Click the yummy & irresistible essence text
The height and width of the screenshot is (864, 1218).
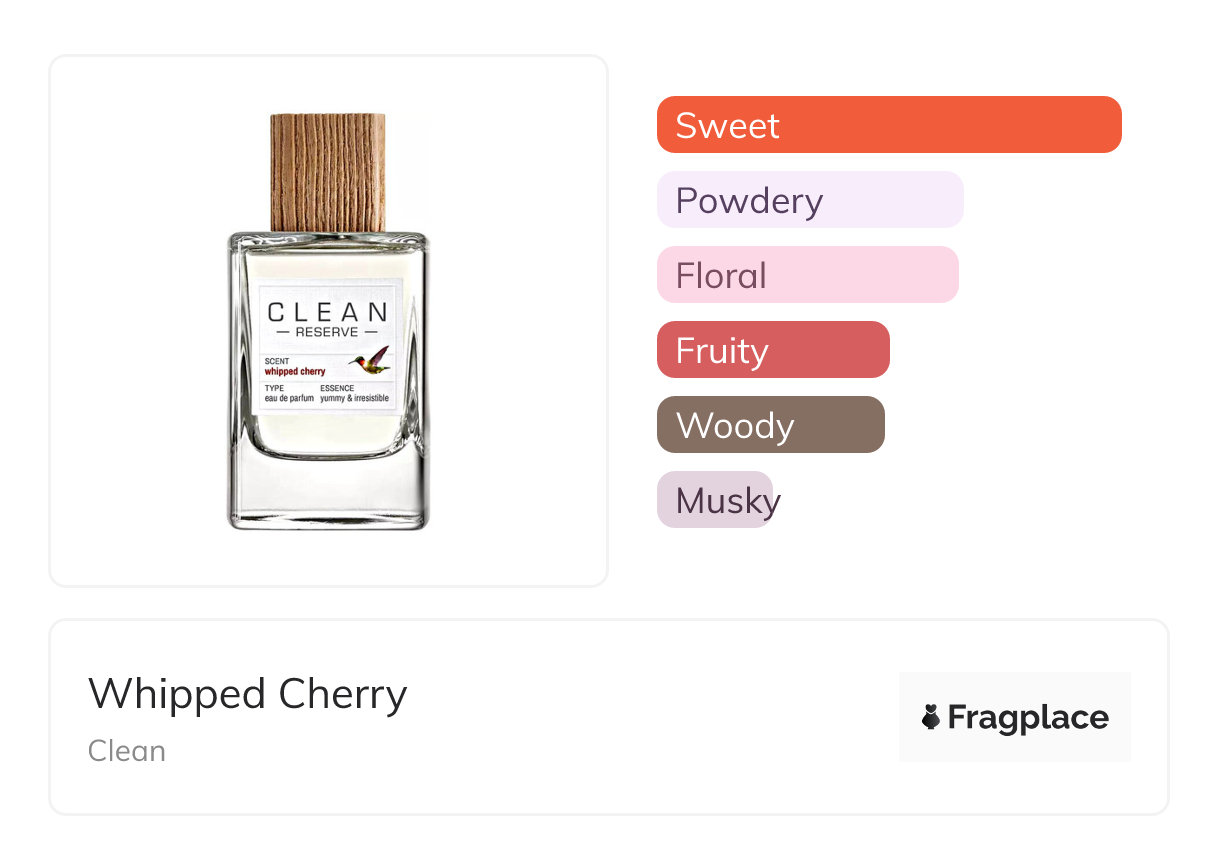coord(354,398)
